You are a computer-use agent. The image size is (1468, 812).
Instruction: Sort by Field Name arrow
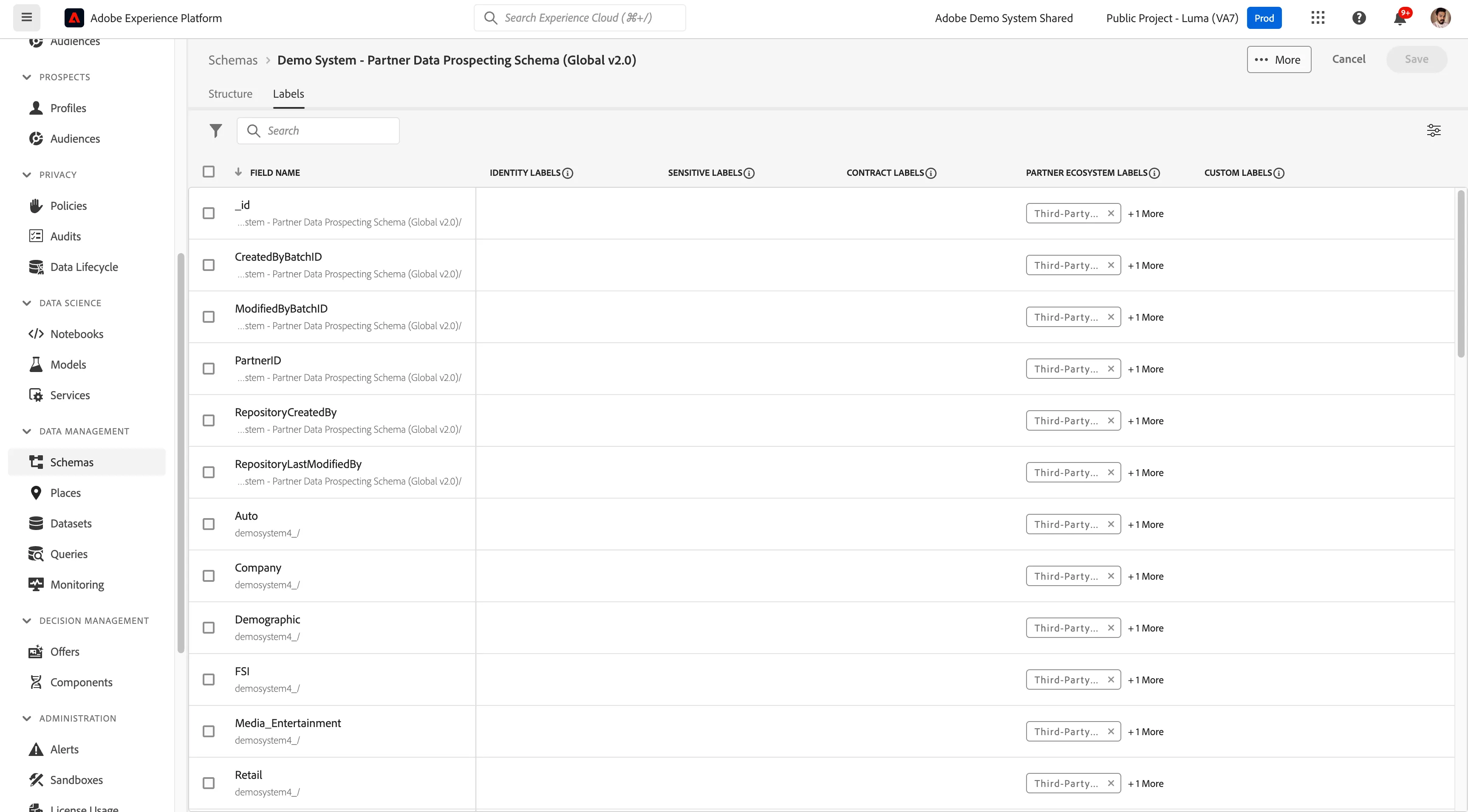tap(238, 172)
